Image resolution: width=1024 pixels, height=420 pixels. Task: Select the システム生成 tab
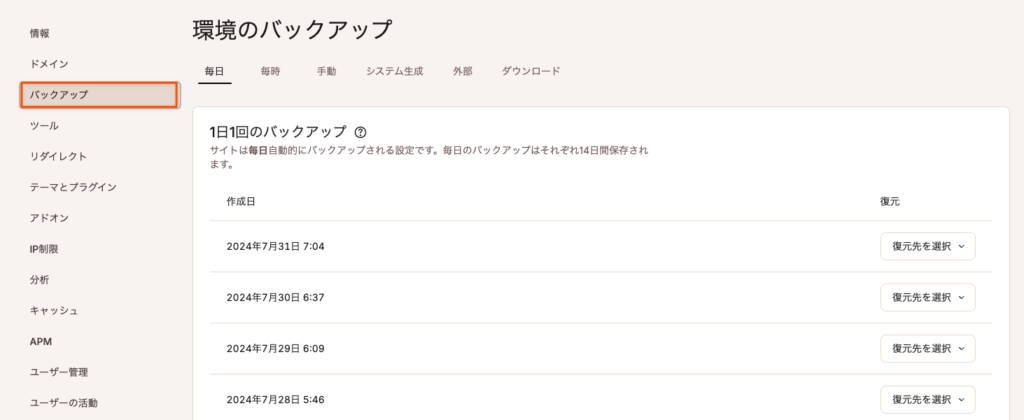coord(394,72)
